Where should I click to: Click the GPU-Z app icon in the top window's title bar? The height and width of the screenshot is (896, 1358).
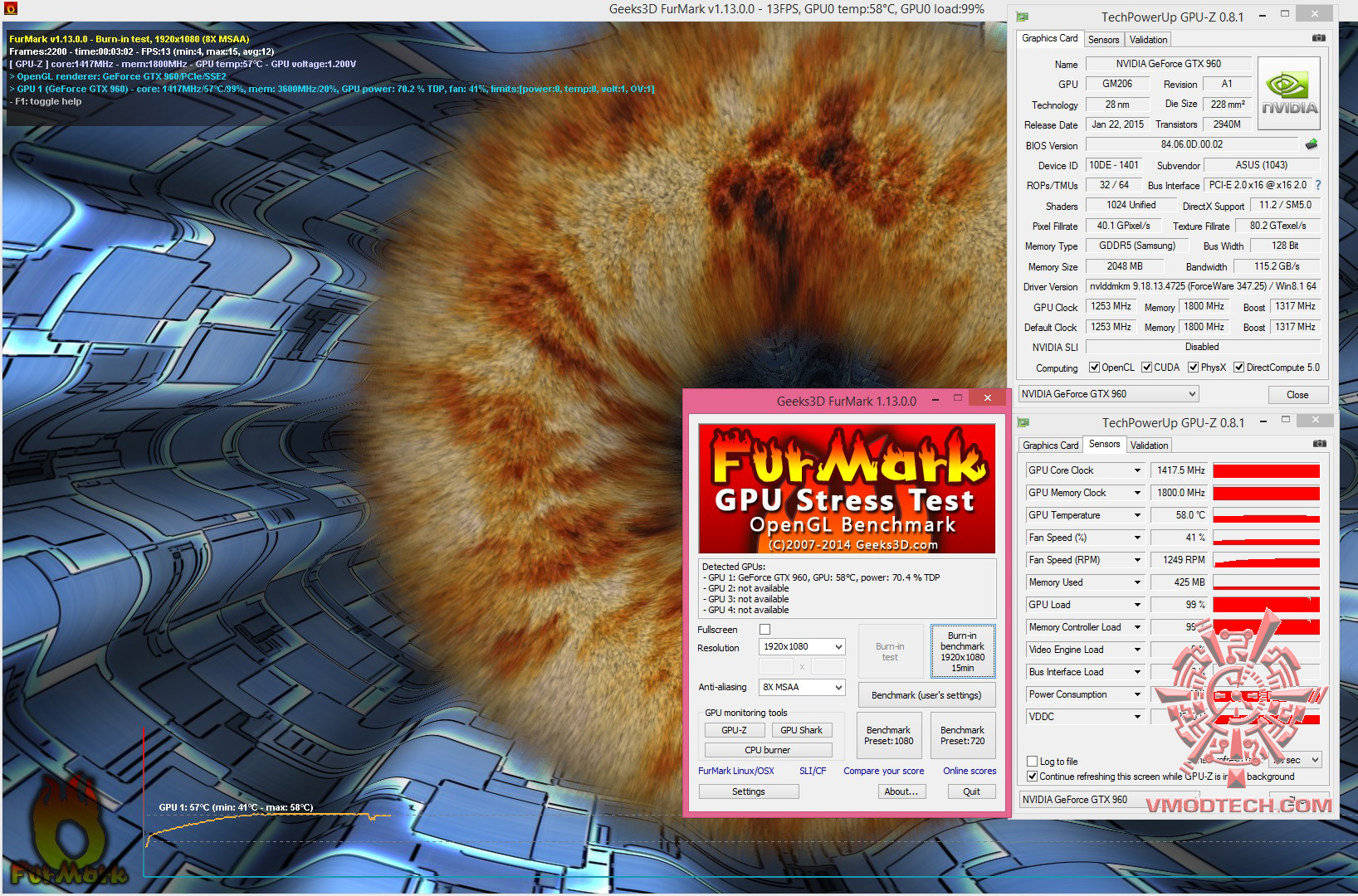[x=1023, y=17]
